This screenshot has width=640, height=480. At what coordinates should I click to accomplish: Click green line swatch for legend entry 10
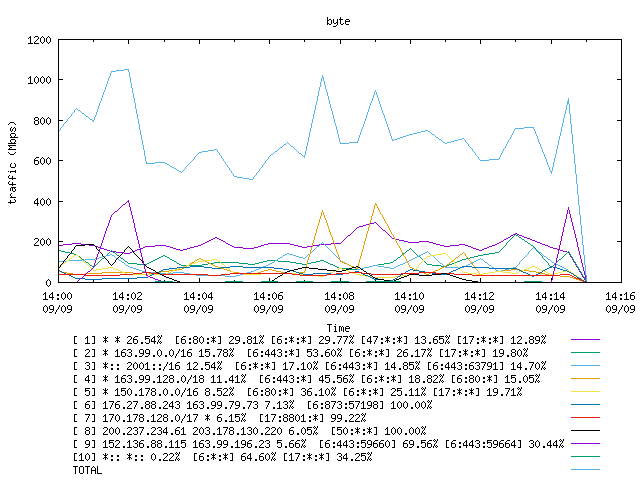click(585, 456)
